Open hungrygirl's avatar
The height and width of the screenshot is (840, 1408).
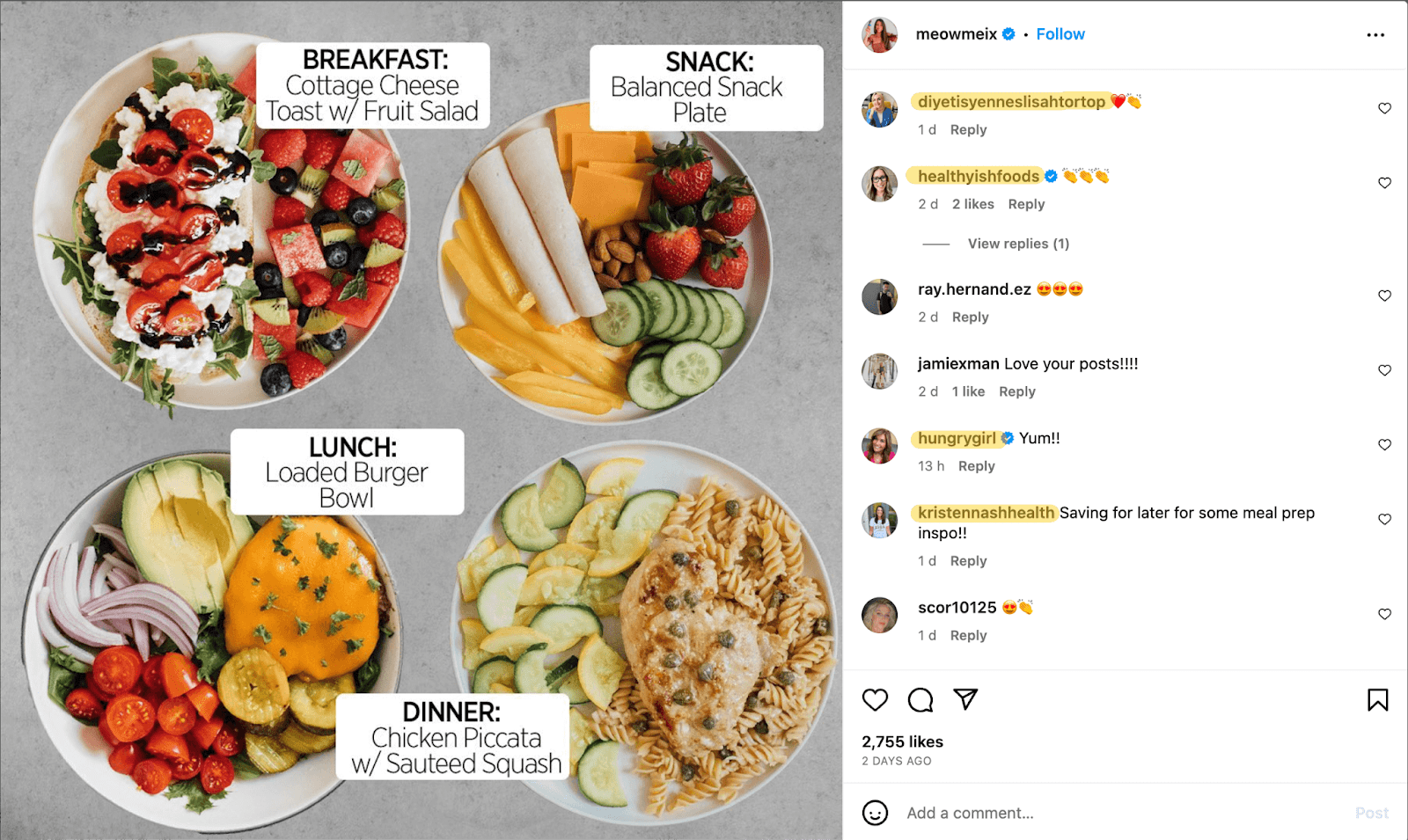(x=879, y=446)
